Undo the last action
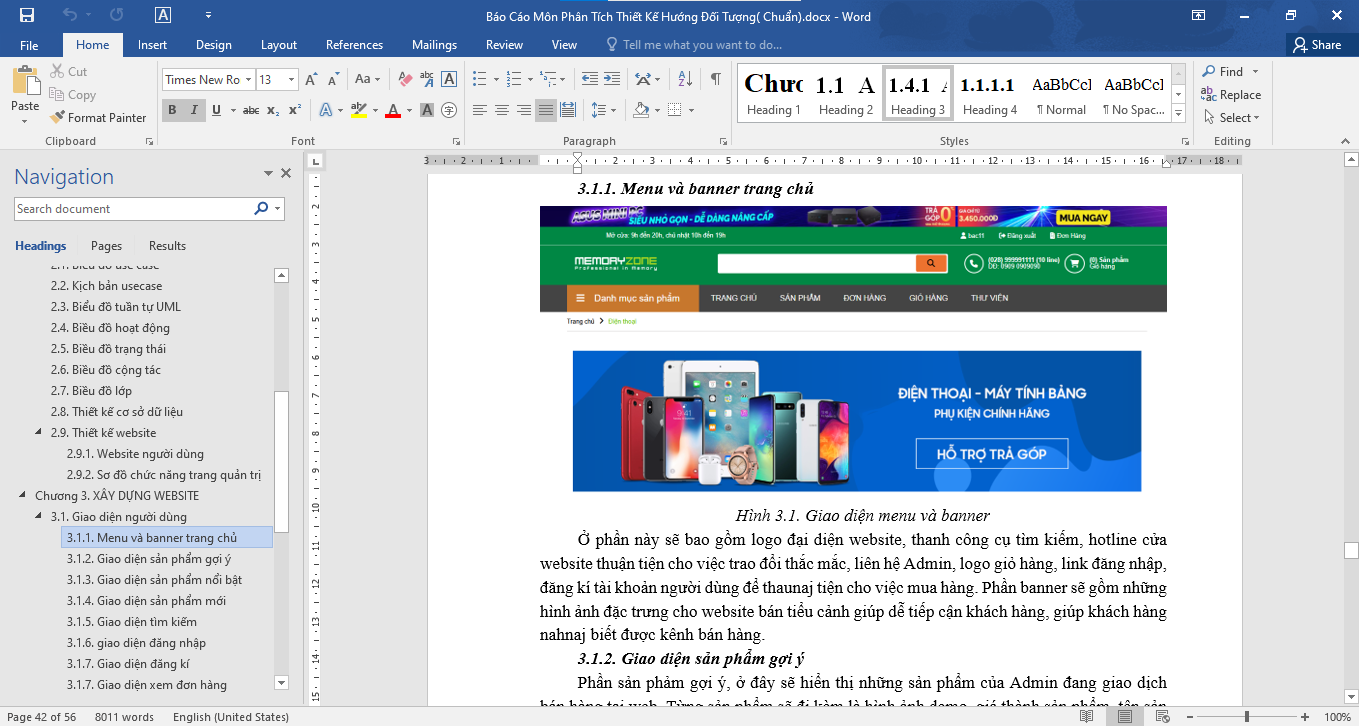The width and height of the screenshot is (1359, 726). point(70,16)
